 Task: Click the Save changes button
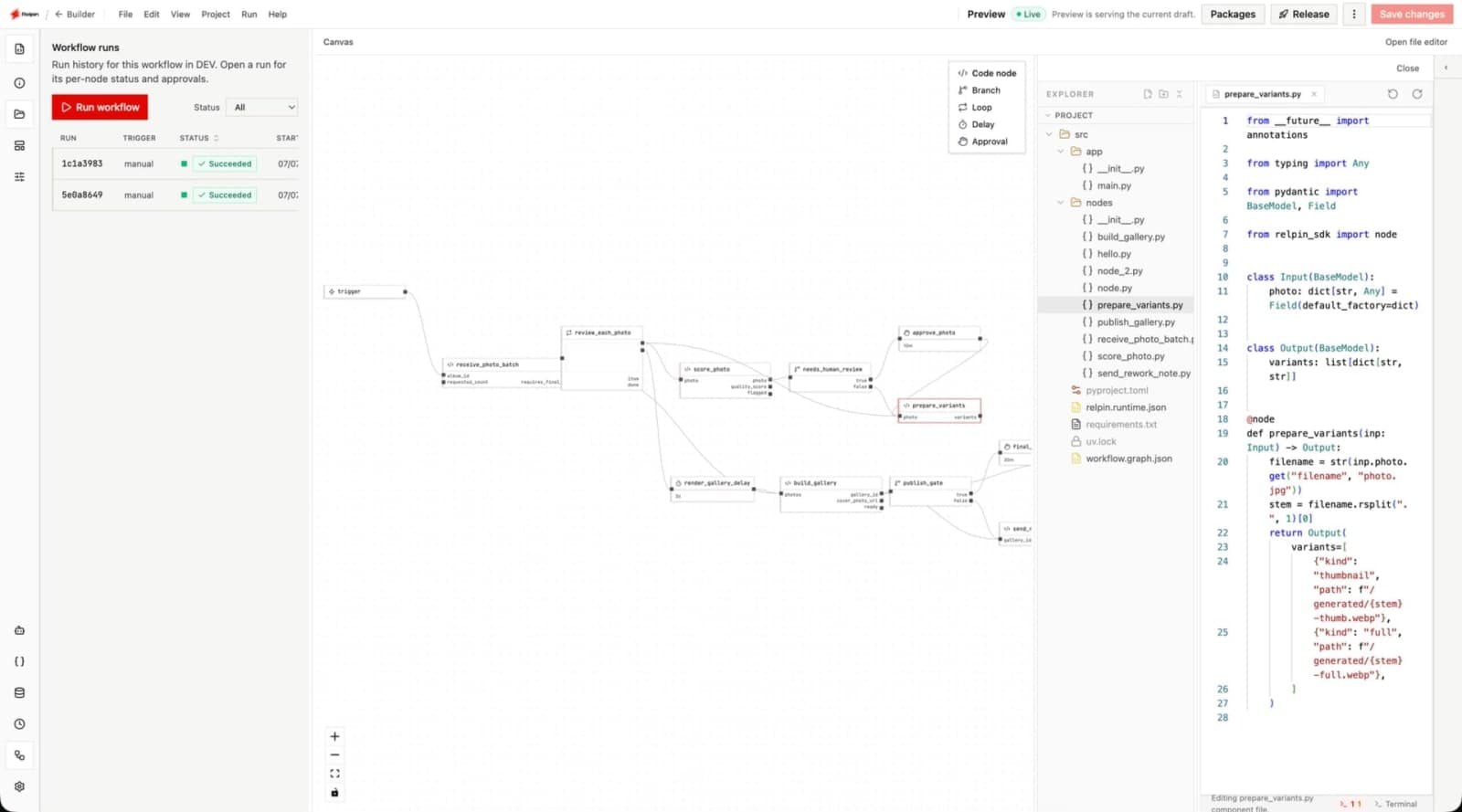point(1412,15)
